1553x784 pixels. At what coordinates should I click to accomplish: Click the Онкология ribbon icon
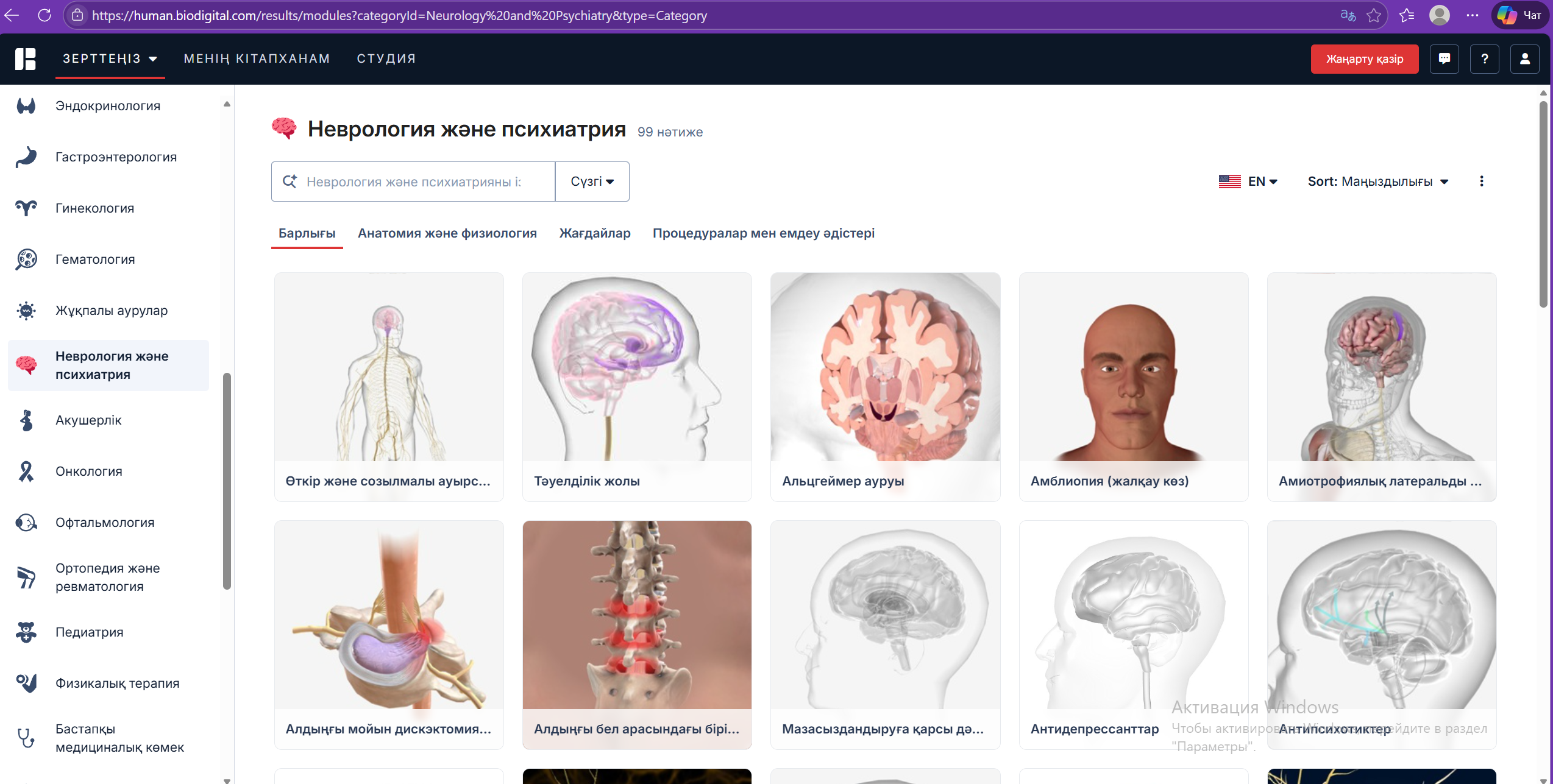tap(26, 471)
